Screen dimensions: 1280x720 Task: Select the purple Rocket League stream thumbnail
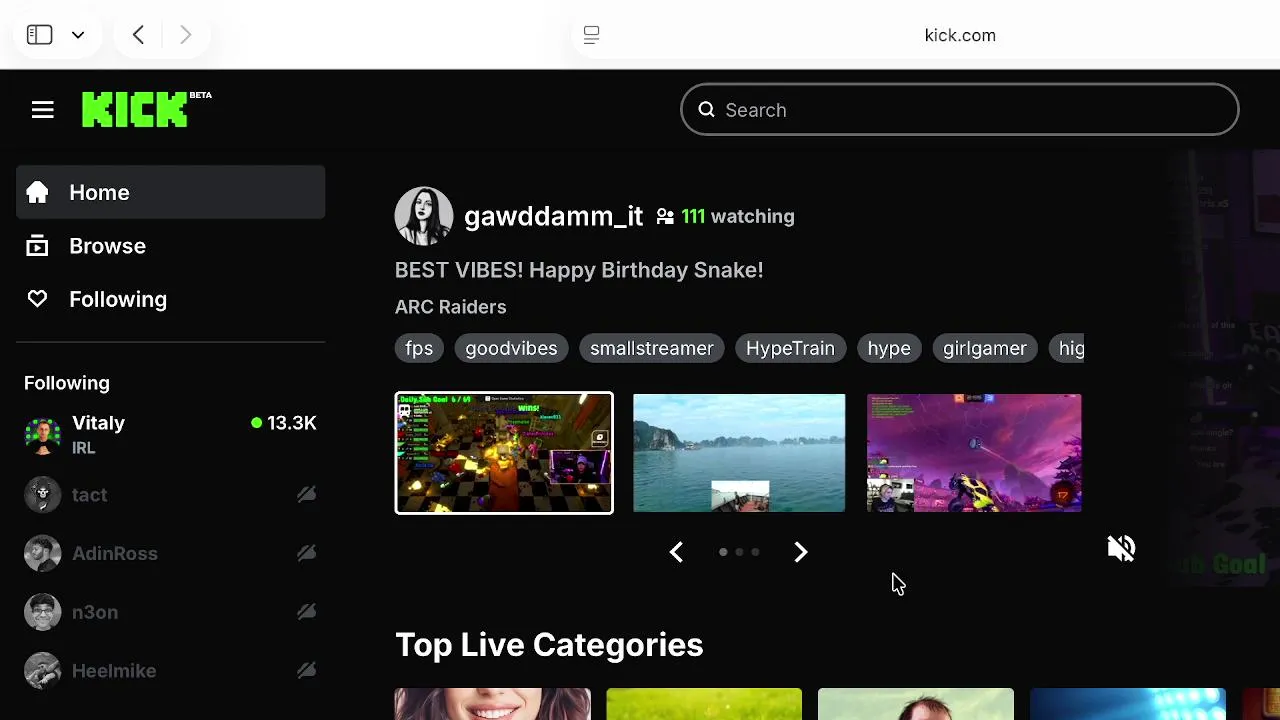(x=974, y=453)
